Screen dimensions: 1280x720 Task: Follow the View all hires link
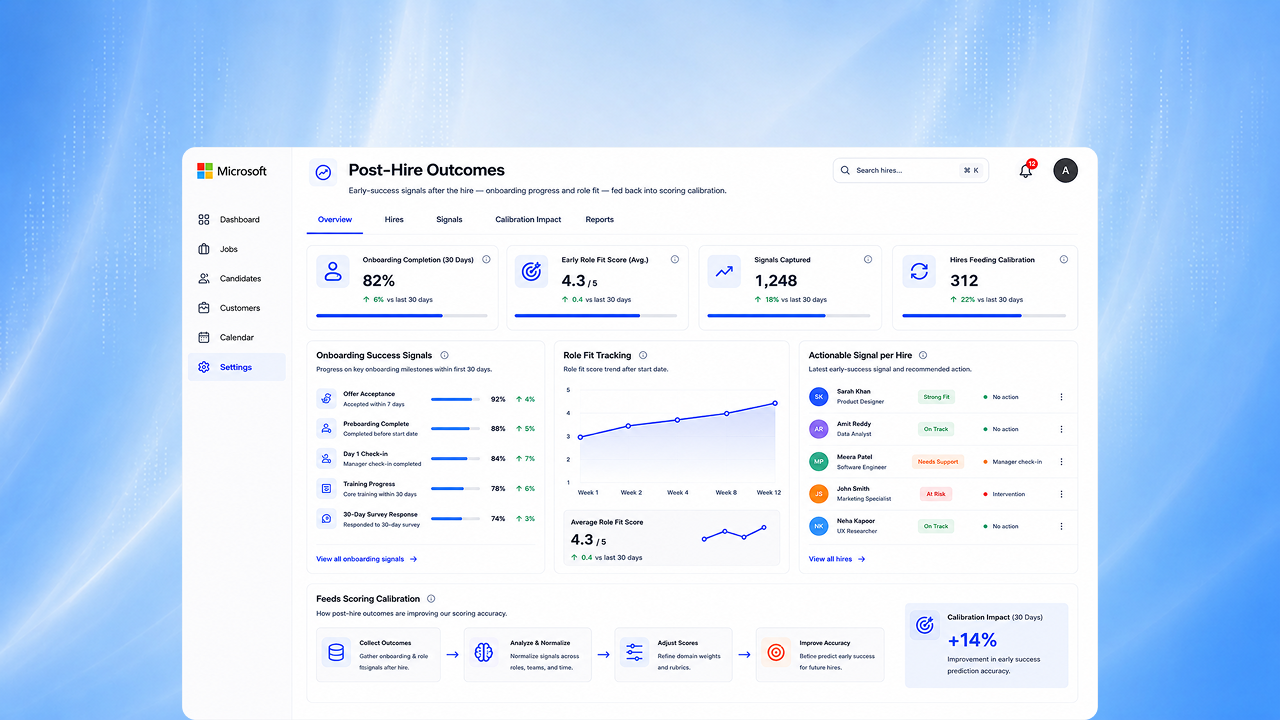pos(837,559)
